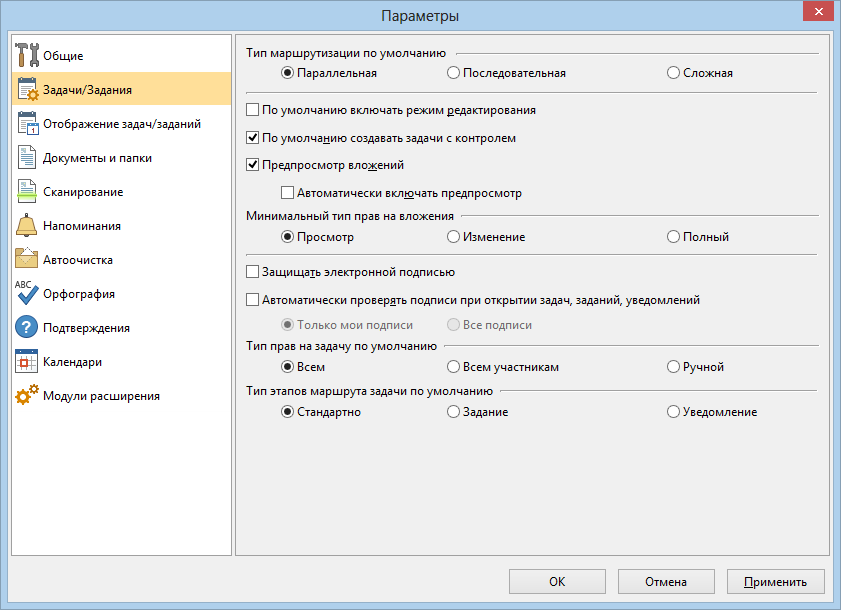Open the Орфография ABC checkmark icon
841x610 pixels.
[x=27, y=293]
